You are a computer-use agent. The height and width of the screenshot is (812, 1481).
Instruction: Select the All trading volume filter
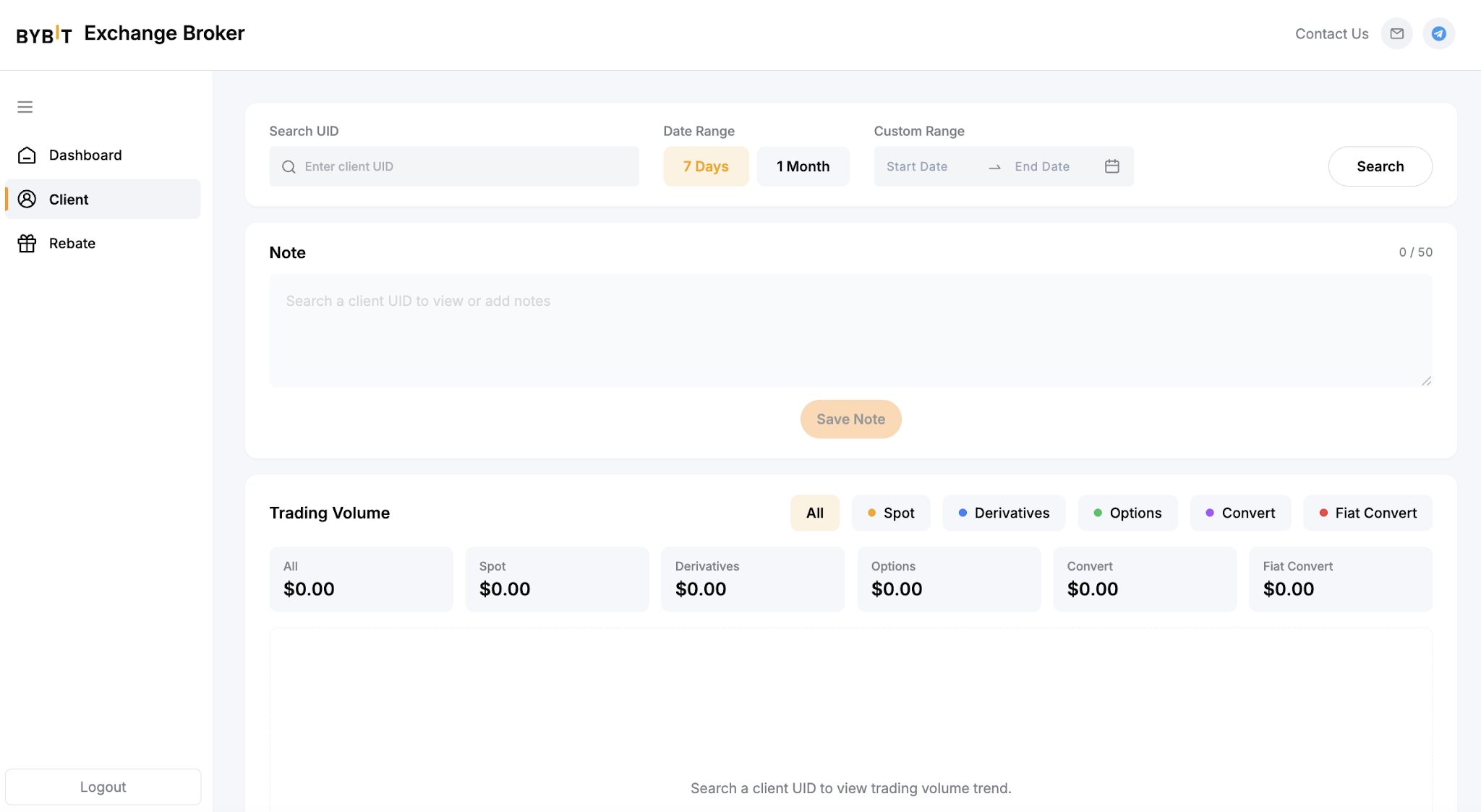(x=815, y=513)
